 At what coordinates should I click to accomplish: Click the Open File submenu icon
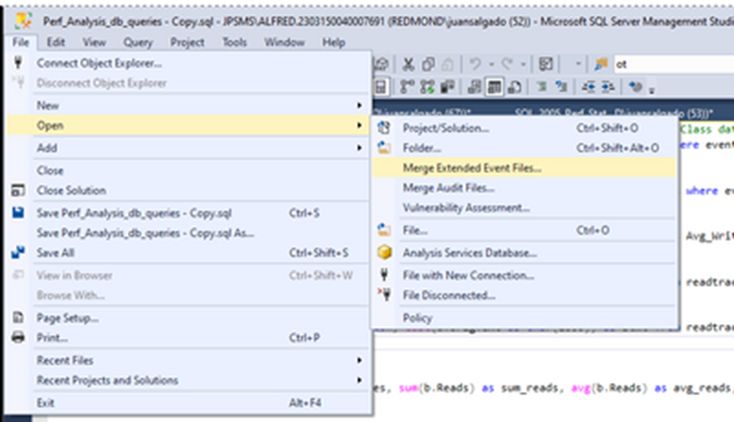pyautogui.click(x=384, y=230)
